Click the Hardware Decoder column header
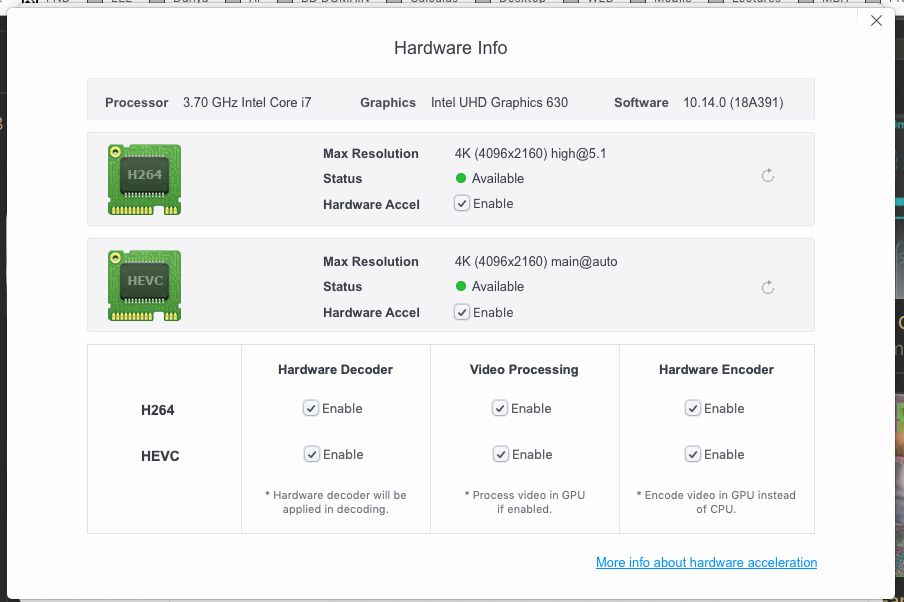The image size is (904, 602). click(336, 370)
